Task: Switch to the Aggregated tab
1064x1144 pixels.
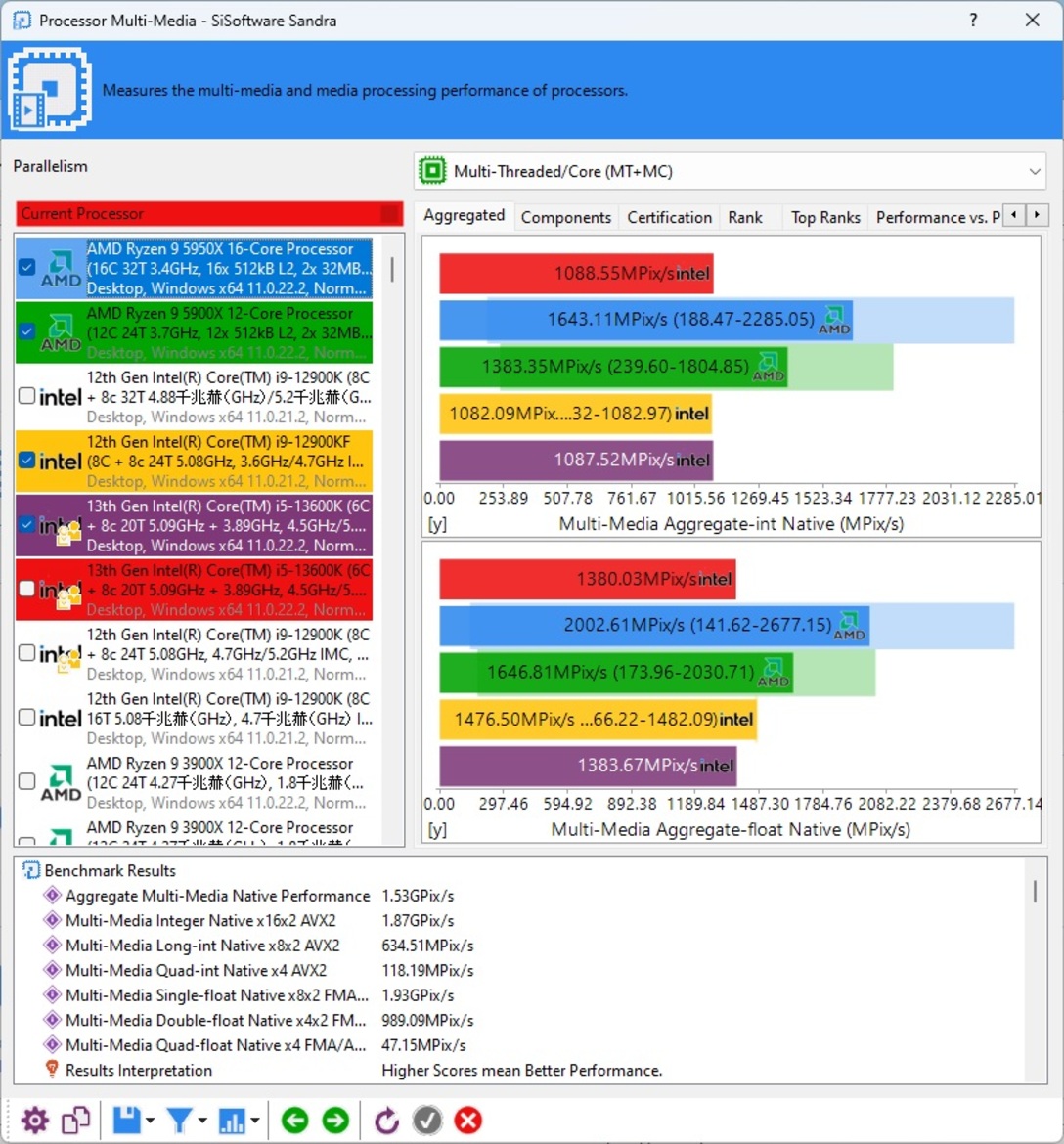Action: [465, 215]
